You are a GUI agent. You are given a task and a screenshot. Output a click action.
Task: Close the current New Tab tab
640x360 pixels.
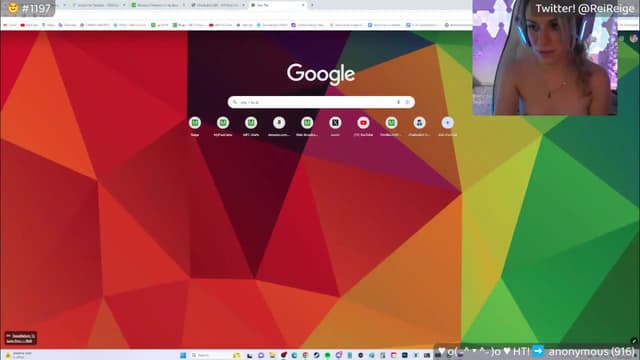tap(303, 5)
